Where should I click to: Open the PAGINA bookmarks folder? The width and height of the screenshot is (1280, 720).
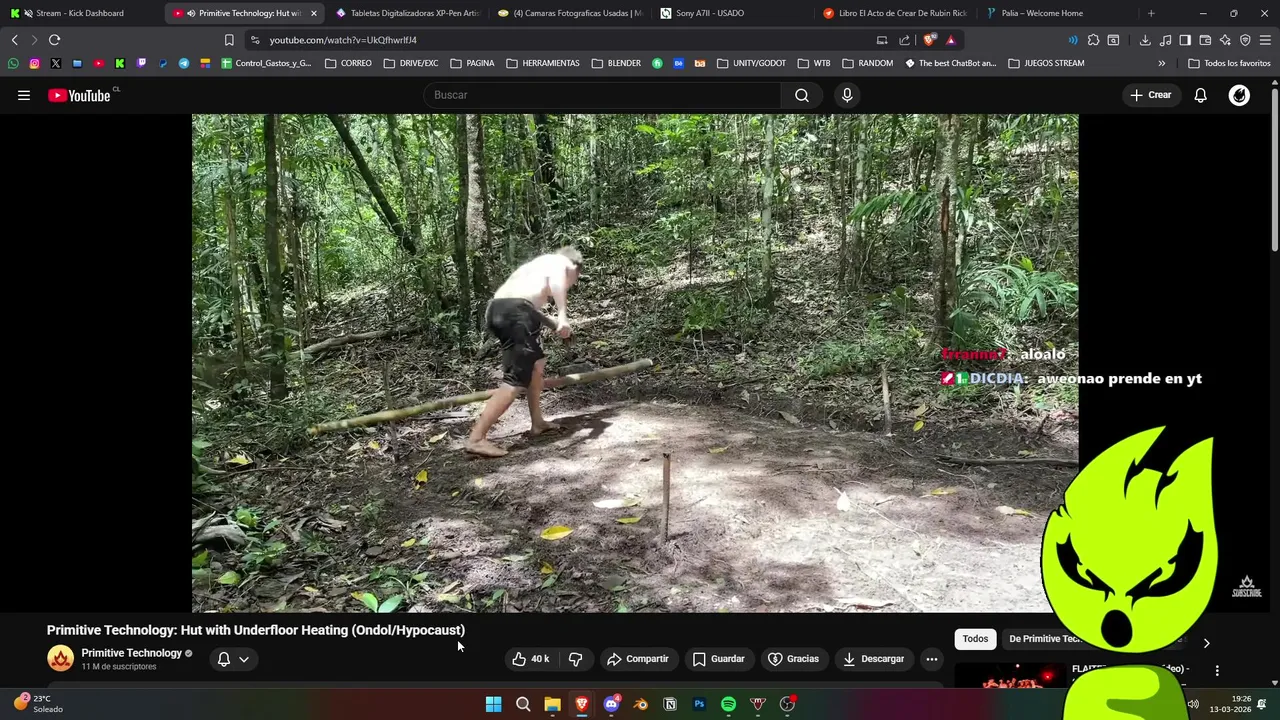(472, 63)
